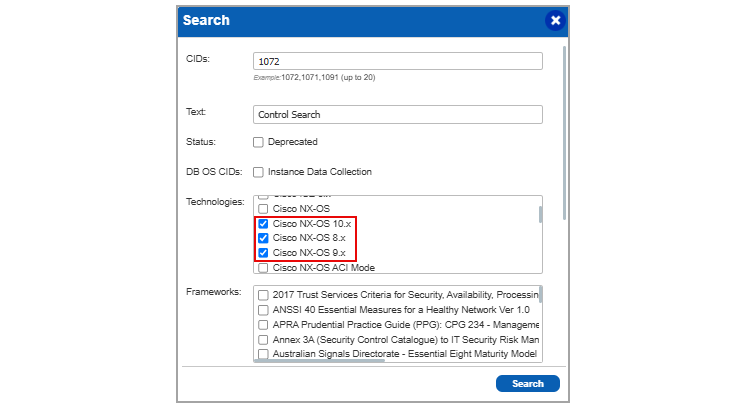Viewport: 747px width, 408px height.
Task: Select the ANSSI 40 Essential Measures checkbox
Action: pos(263,310)
